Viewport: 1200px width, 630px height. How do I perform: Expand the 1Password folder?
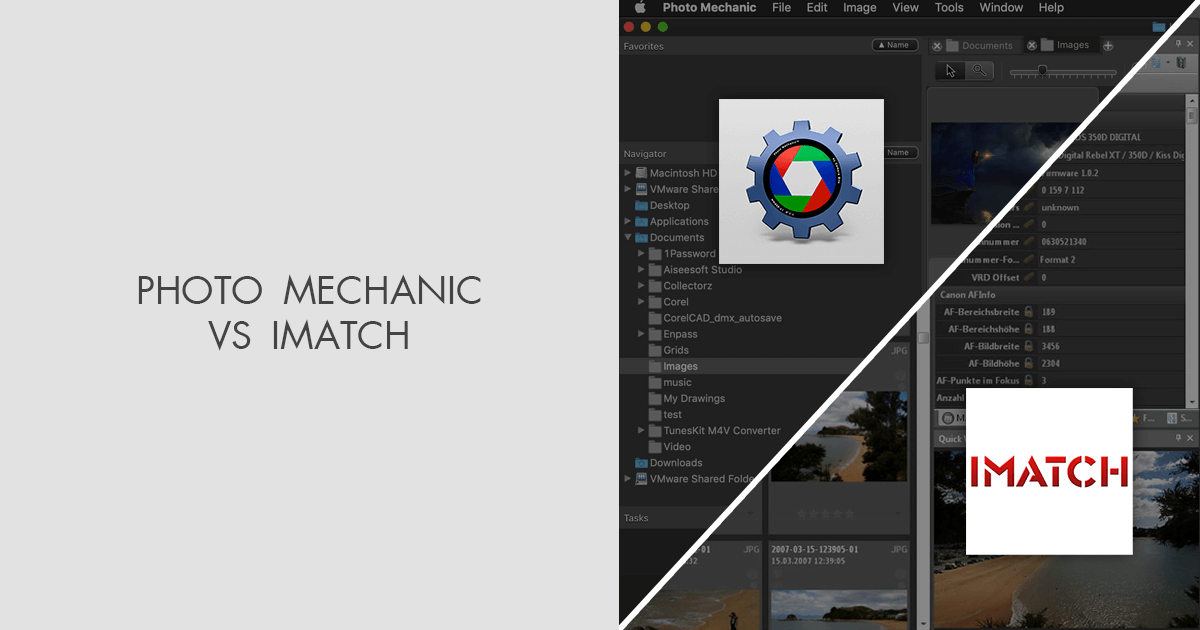[x=641, y=253]
